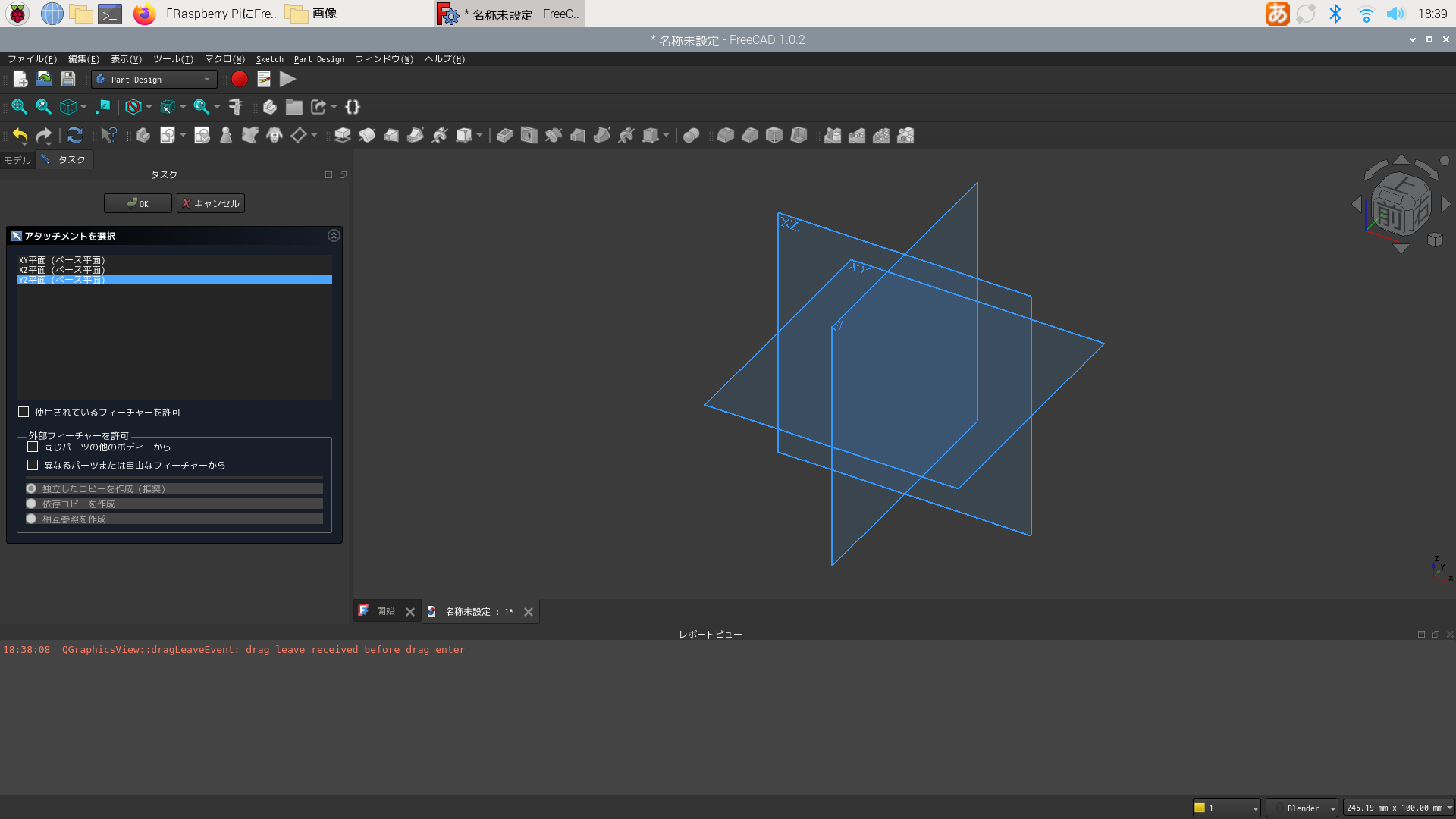Viewport: 1456px width, 819px height.
Task: Switch to the モデル tab
Action: point(17,160)
